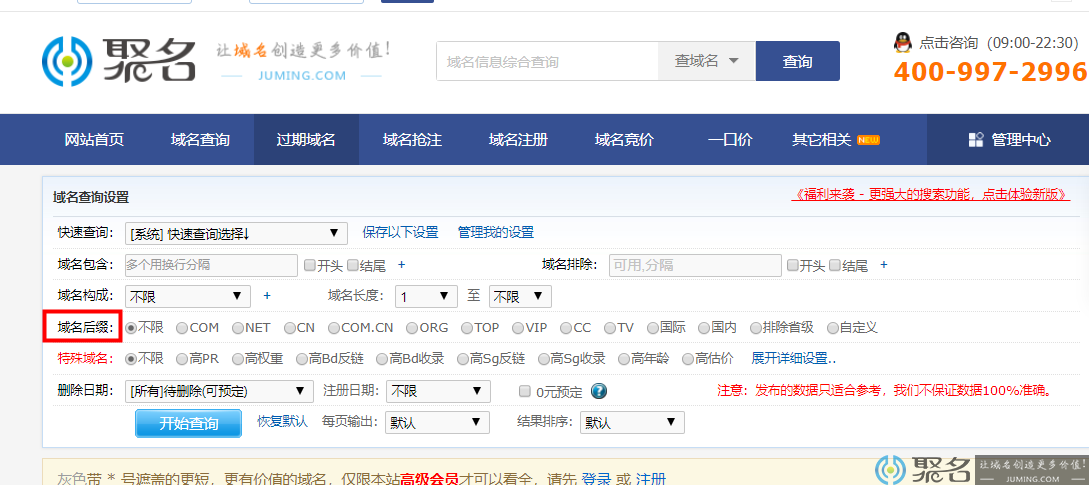This screenshot has height=485, width=1089.
Task: Choose the 国内 suffix option
Action: pyautogui.click(x=704, y=327)
